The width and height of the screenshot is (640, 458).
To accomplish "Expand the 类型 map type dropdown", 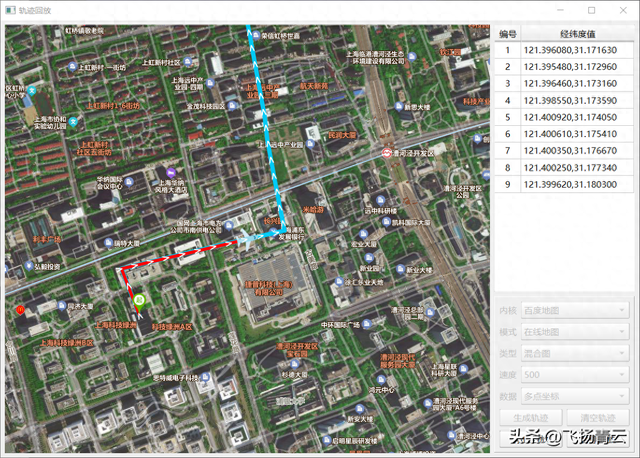I will pyautogui.click(x=575, y=354).
